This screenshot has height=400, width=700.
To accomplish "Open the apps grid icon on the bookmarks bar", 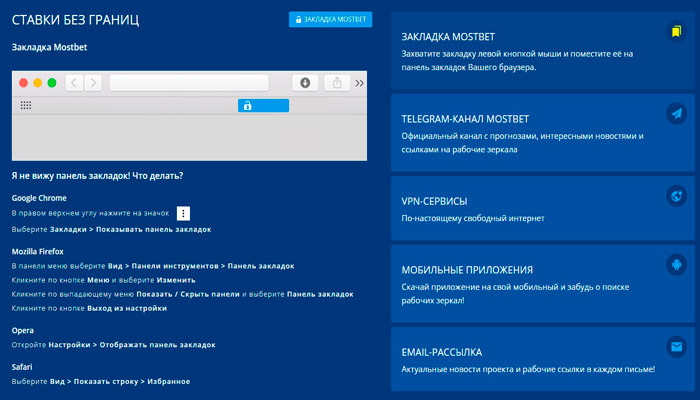I will tap(26, 106).
